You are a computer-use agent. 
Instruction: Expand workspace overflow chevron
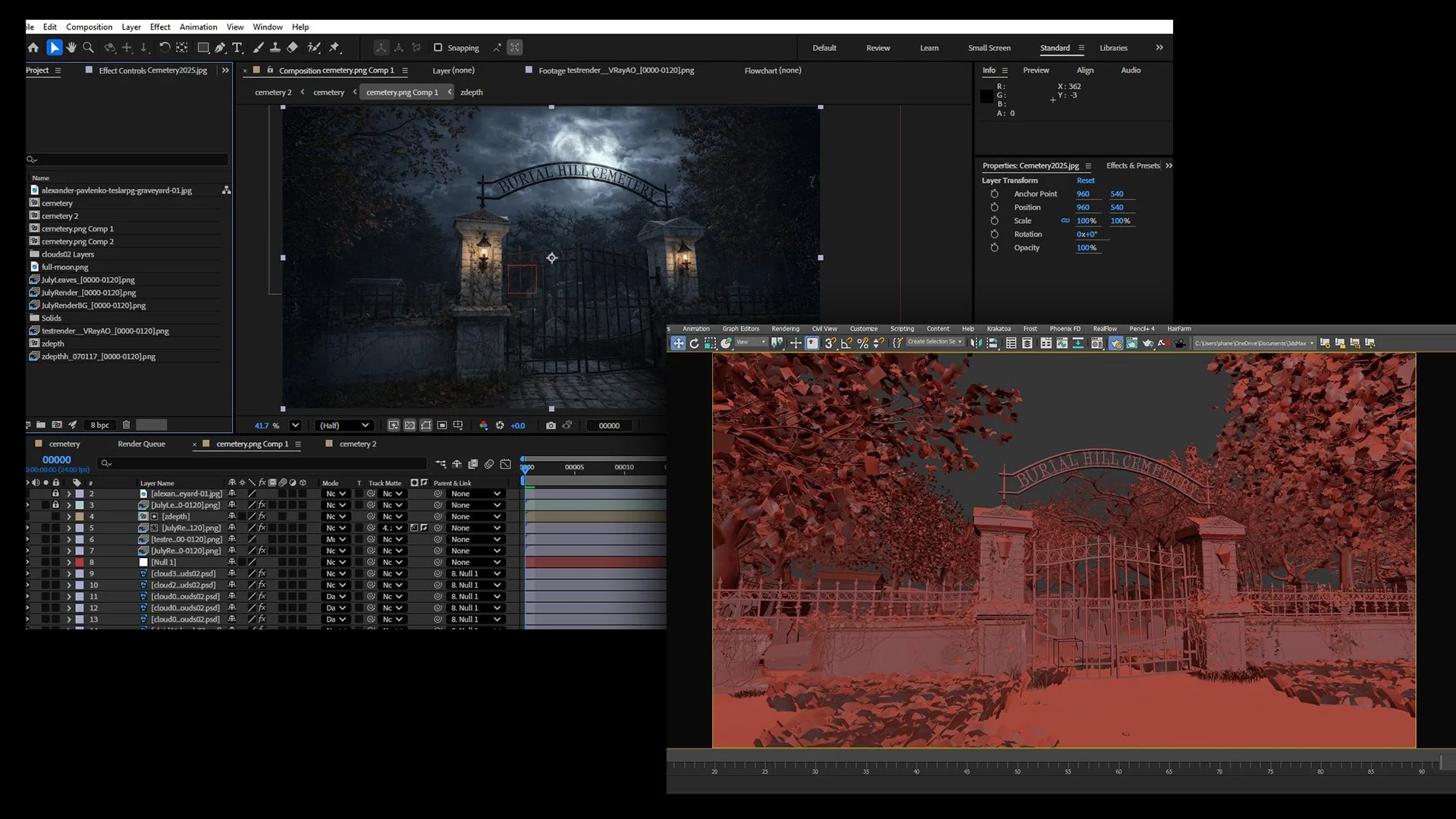pyautogui.click(x=1159, y=47)
